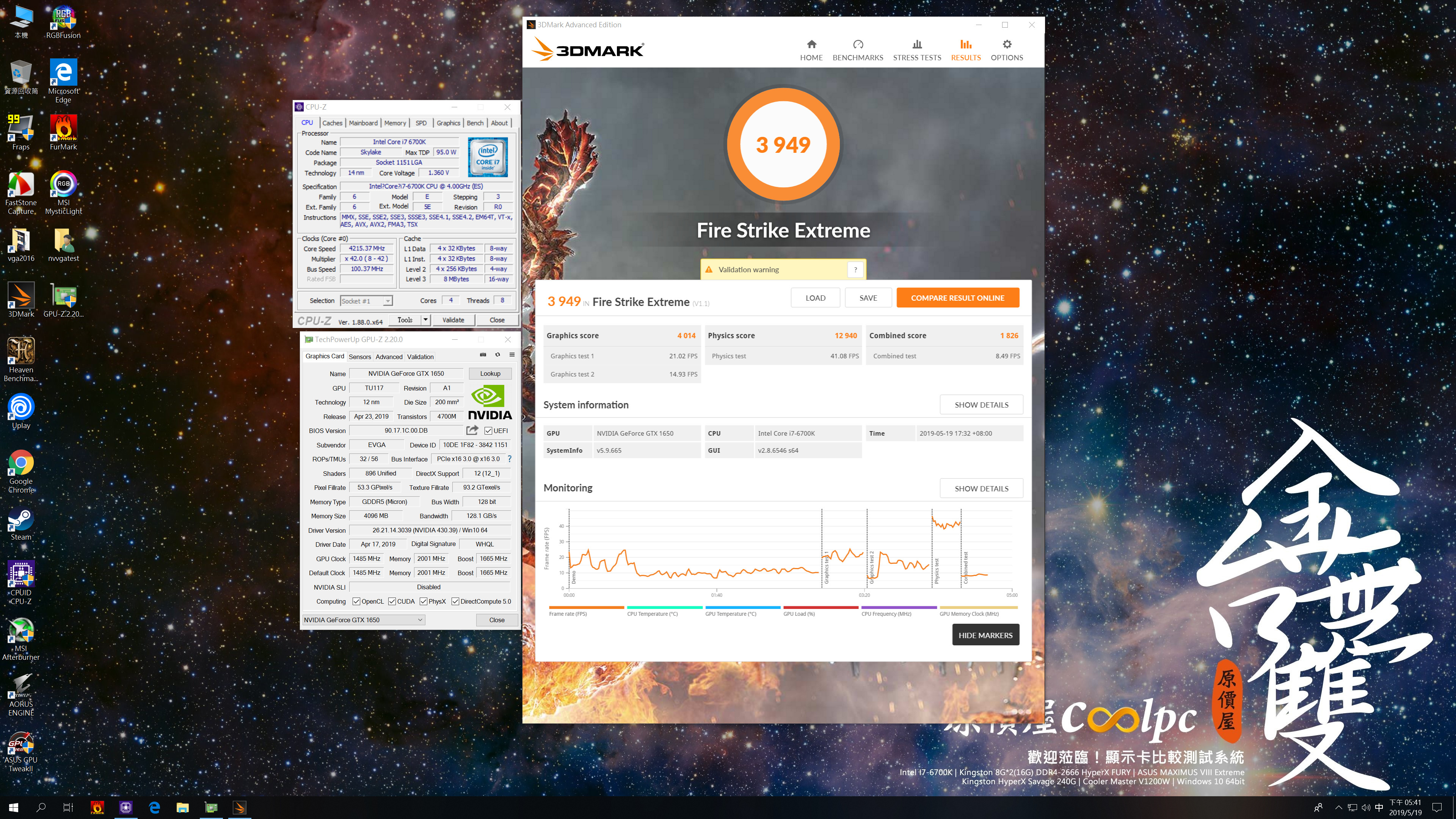This screenshot has height=819, width=1456.
Task: Open the NVIDIA GeForce GTX 1650 GPU selector
Action: (x=364, y=620)
